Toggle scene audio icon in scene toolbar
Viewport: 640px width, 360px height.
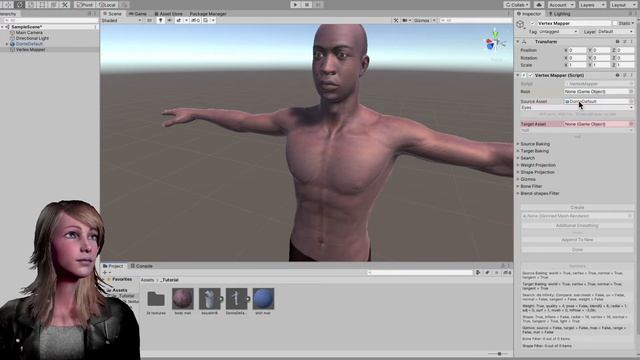coord(169,20)
